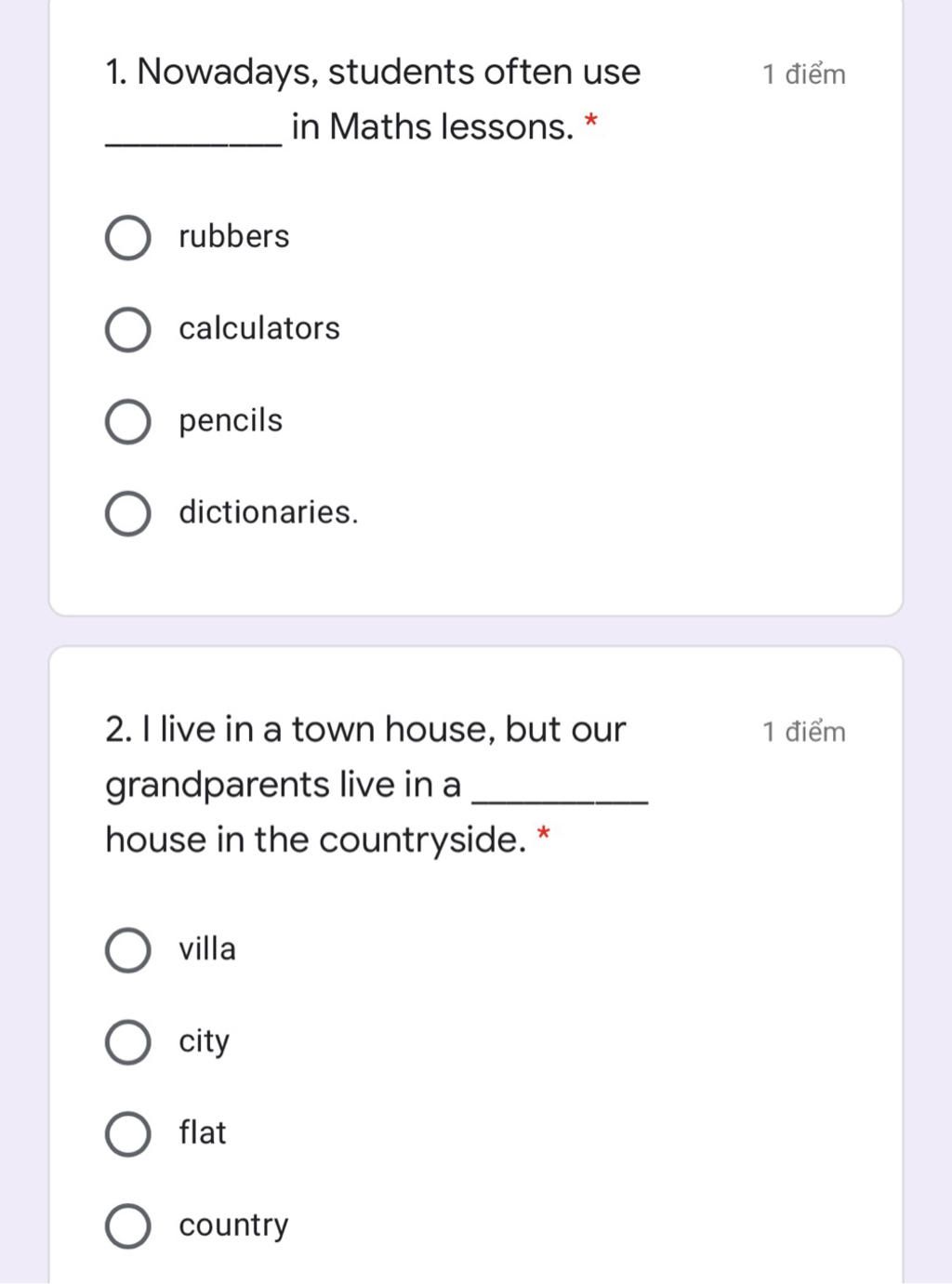Image resolution: width=952 pixels, height=1284 pixels.
Task: Click question 1 text about Maths lessons
Action: (x=373, y=99)
